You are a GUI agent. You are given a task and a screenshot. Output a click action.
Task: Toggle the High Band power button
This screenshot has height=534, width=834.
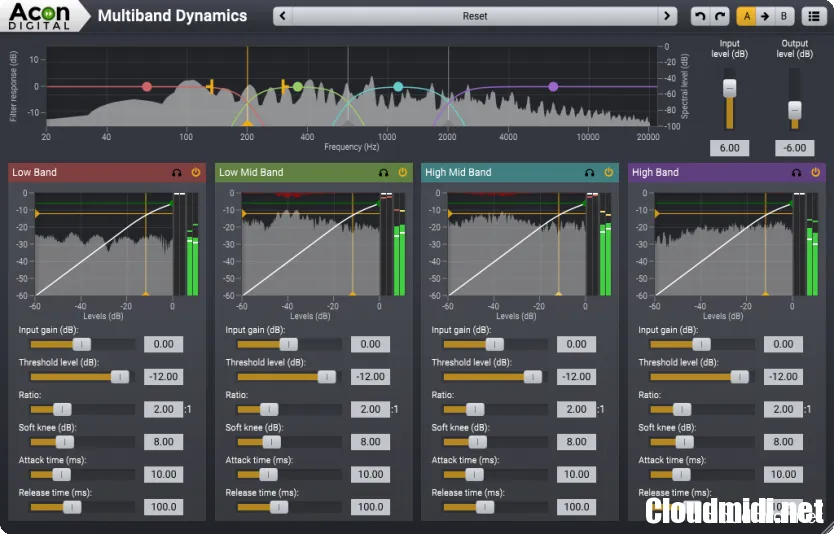point(815,173)
